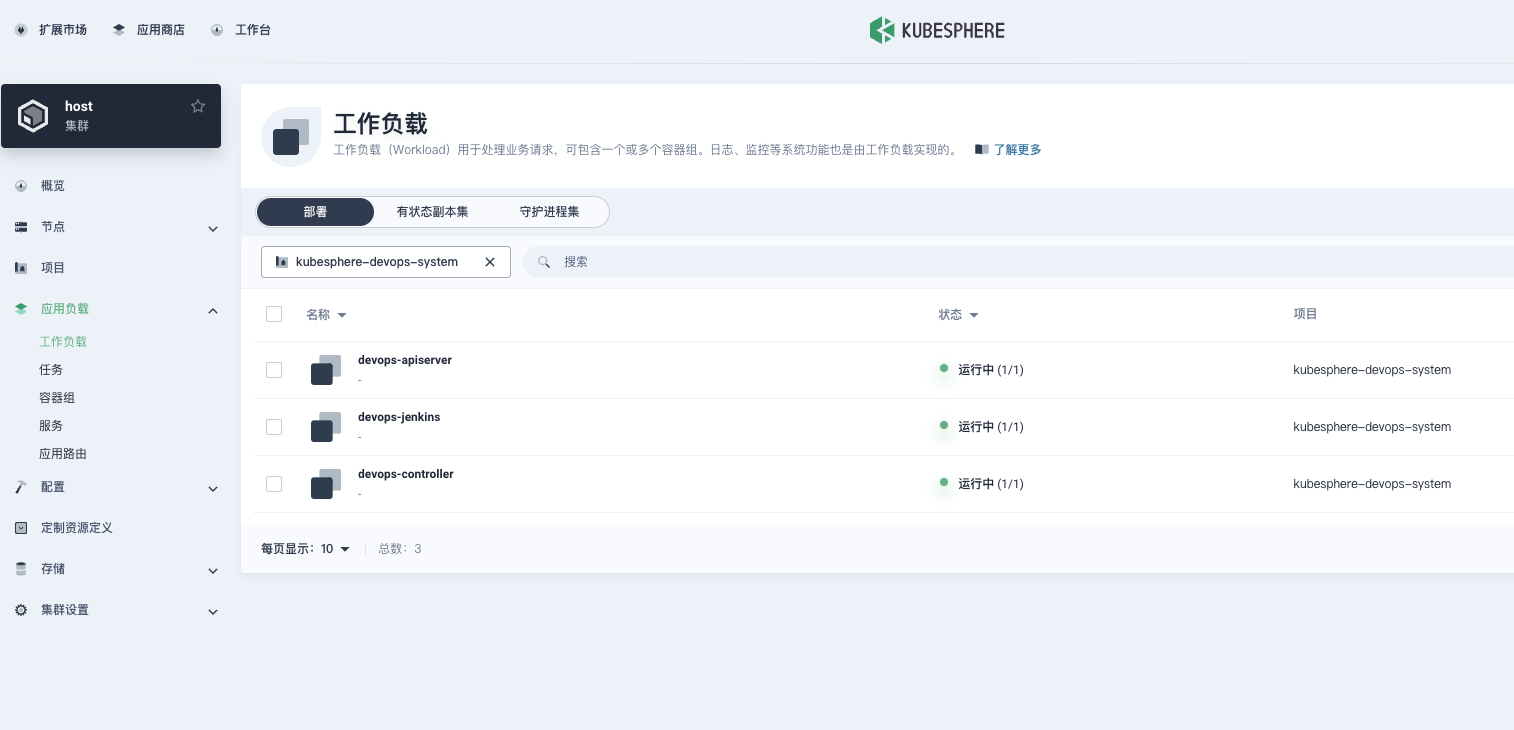This screenshot has height=730, width=1514.
Task: Open the devops-jenkins deployment
Action: 399,417
